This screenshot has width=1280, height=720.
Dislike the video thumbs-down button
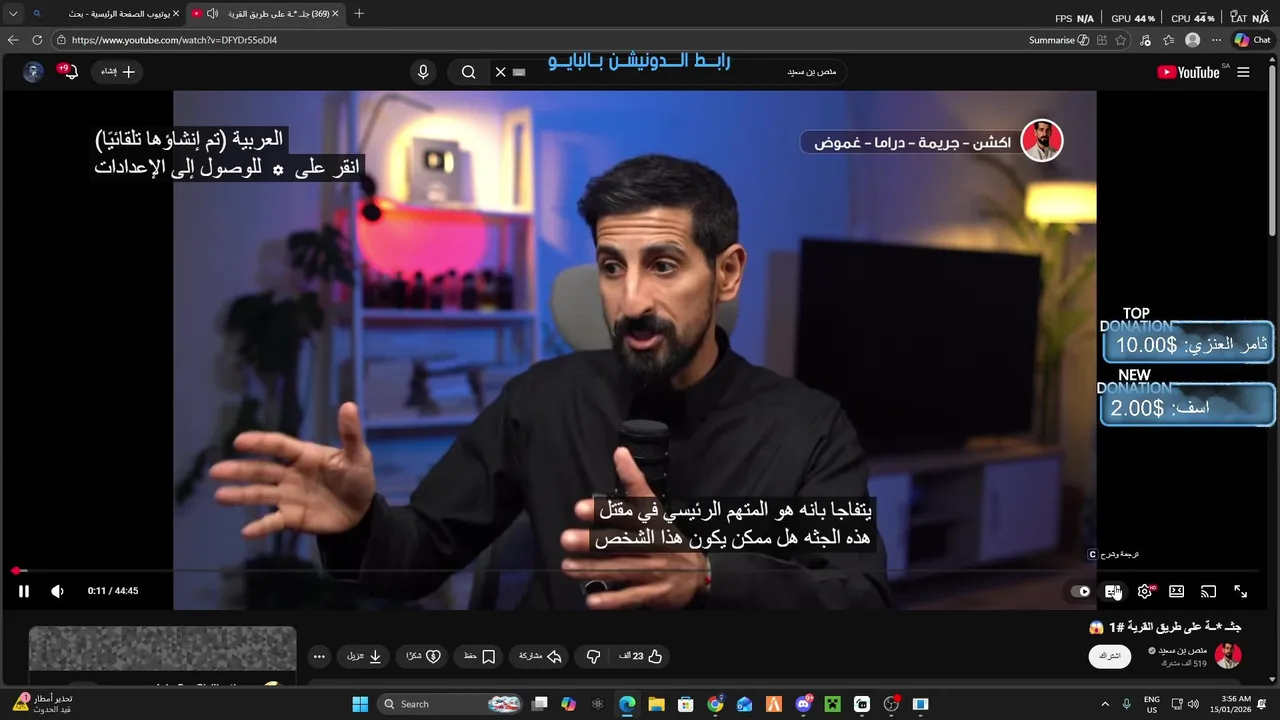tap(593, 656)
